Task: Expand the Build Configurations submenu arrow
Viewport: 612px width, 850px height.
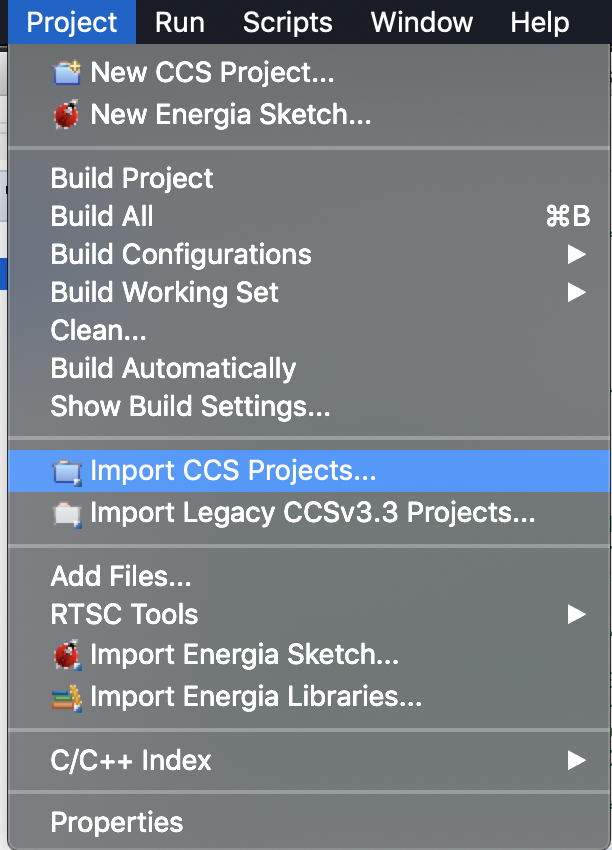Action: (x=576, y=254)
